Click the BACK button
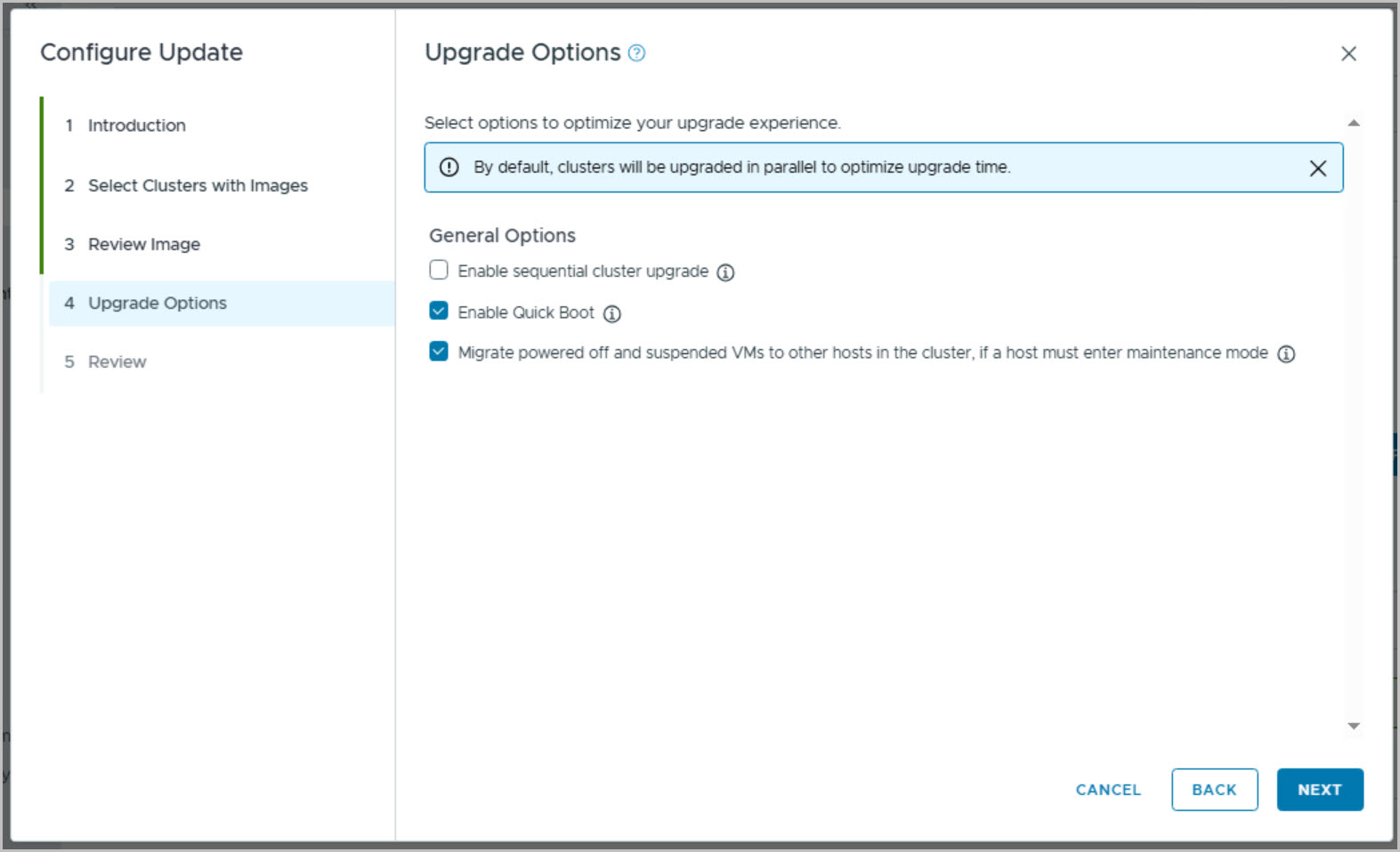The image size is (1400, 852). (x=1214, y=790)
